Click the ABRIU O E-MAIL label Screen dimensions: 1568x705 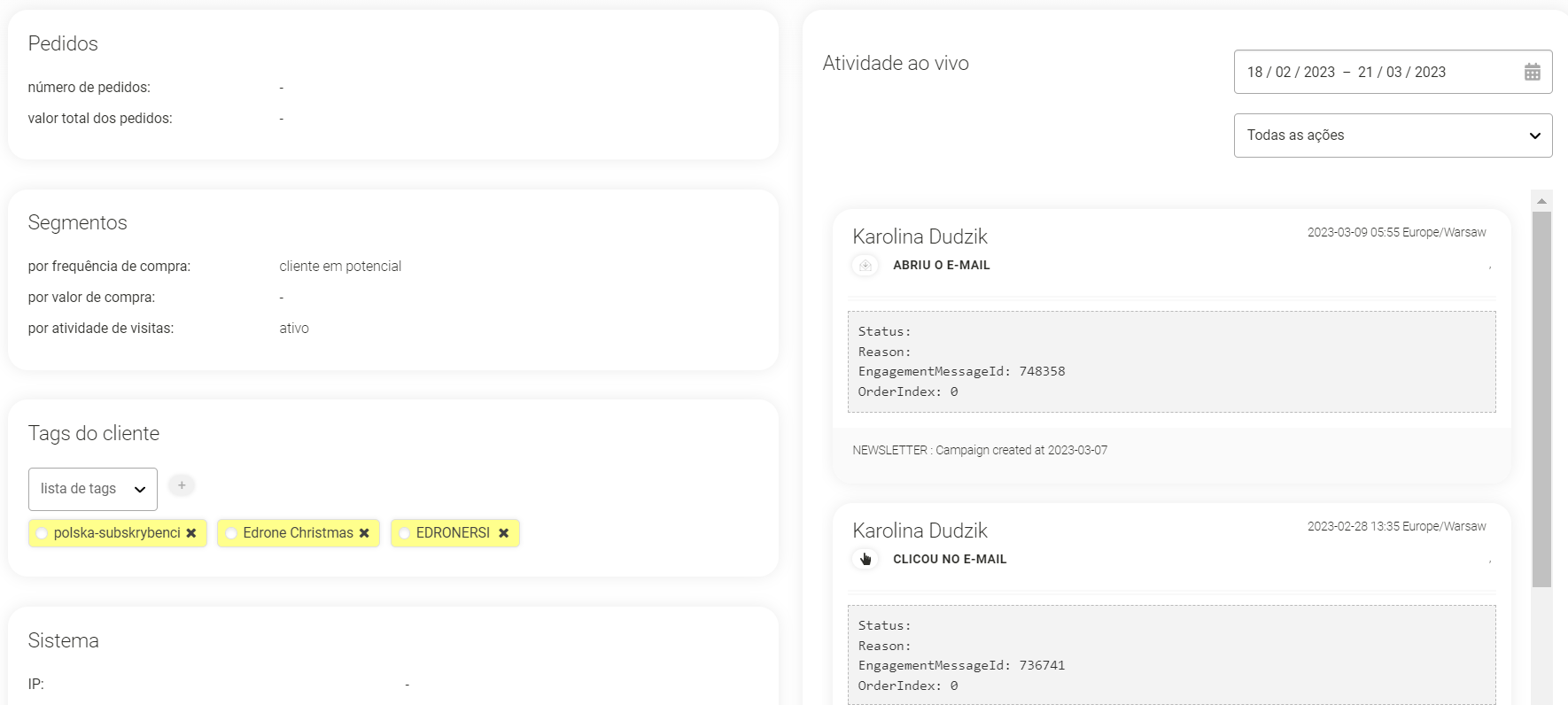[x=941, y=265]
